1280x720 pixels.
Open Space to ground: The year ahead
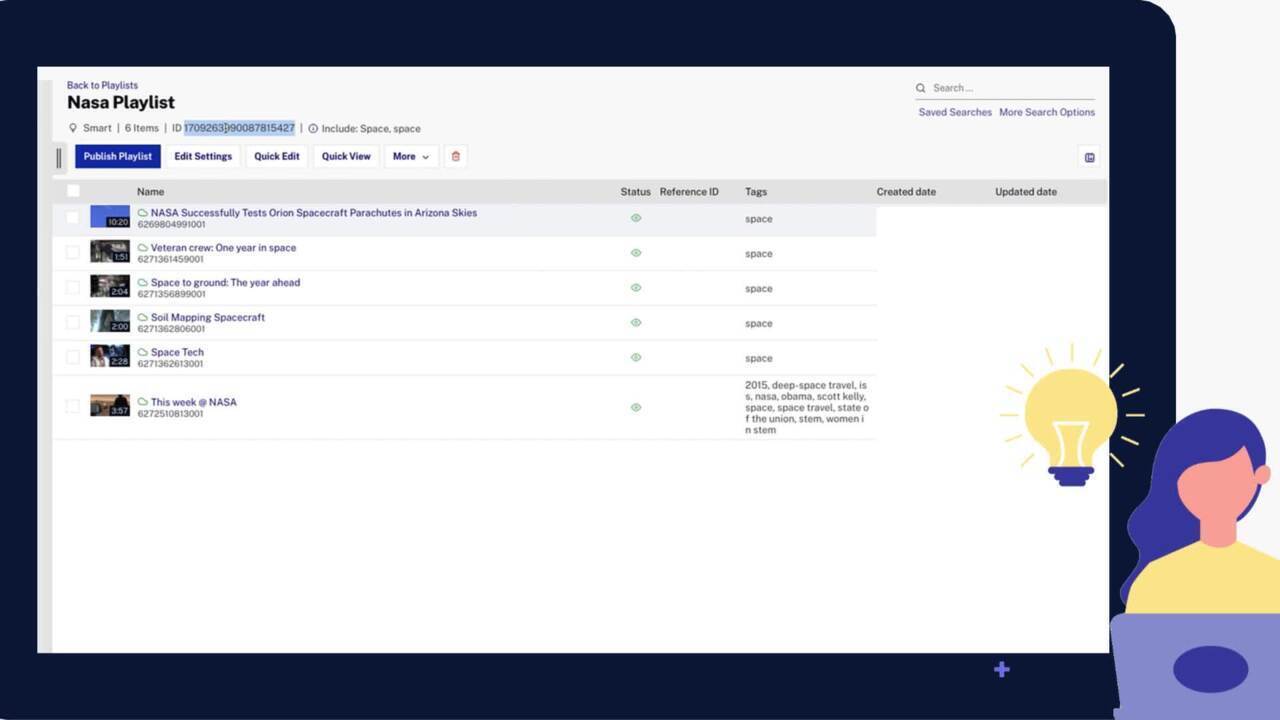coord(225,283)
